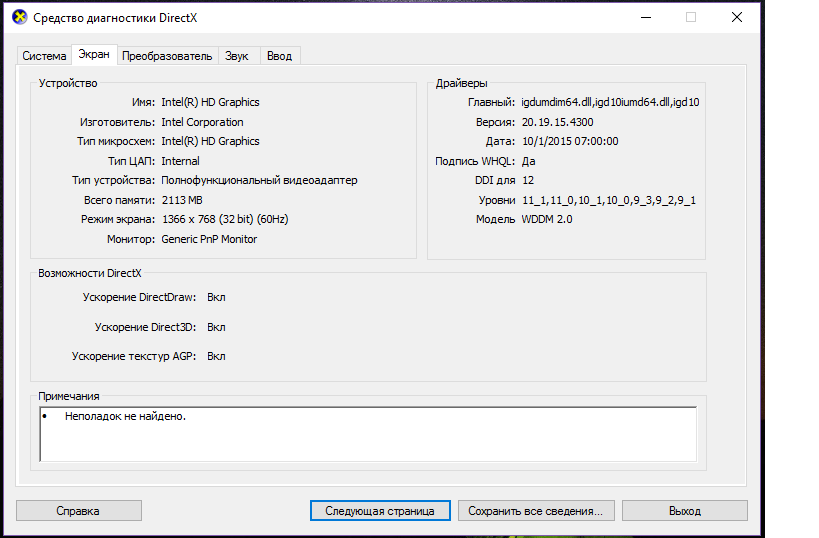This screenshot has height=538, width=819.
Task: Click the Вкл value beside Direct3D
Action: tap(216, 328)
